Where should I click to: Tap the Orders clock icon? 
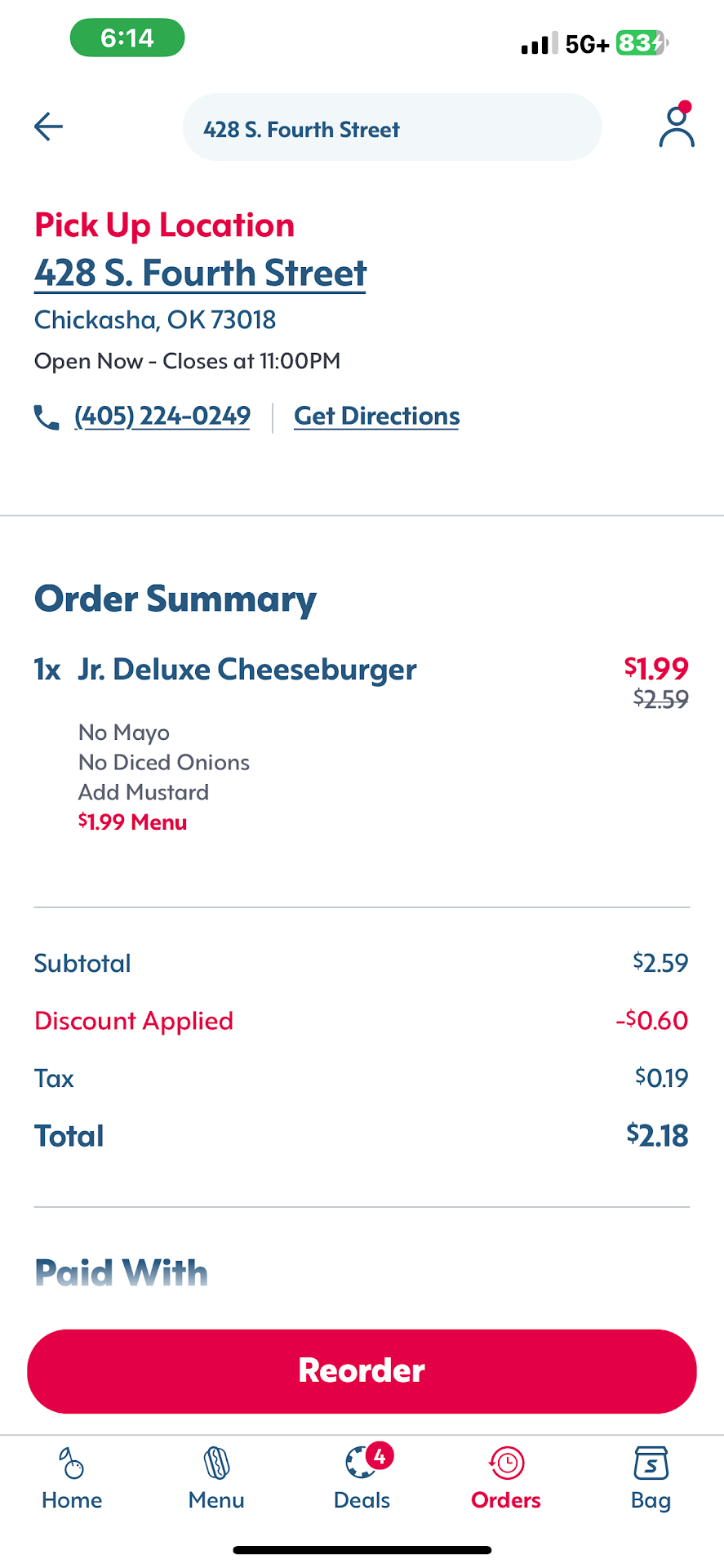[x=506, y=1463]
